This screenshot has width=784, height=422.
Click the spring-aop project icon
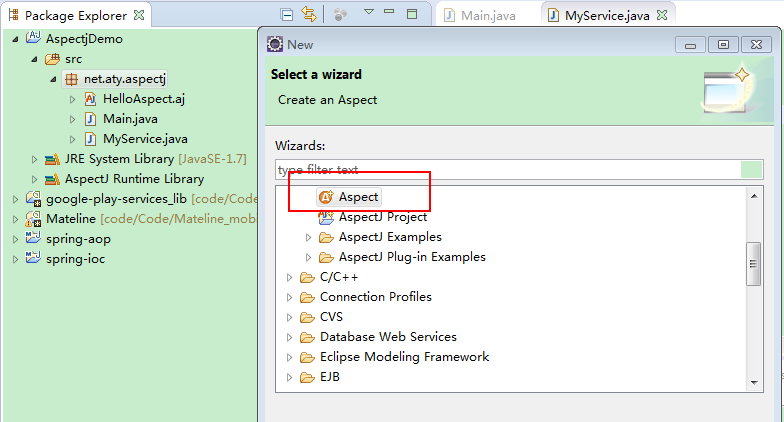point(34,238)
